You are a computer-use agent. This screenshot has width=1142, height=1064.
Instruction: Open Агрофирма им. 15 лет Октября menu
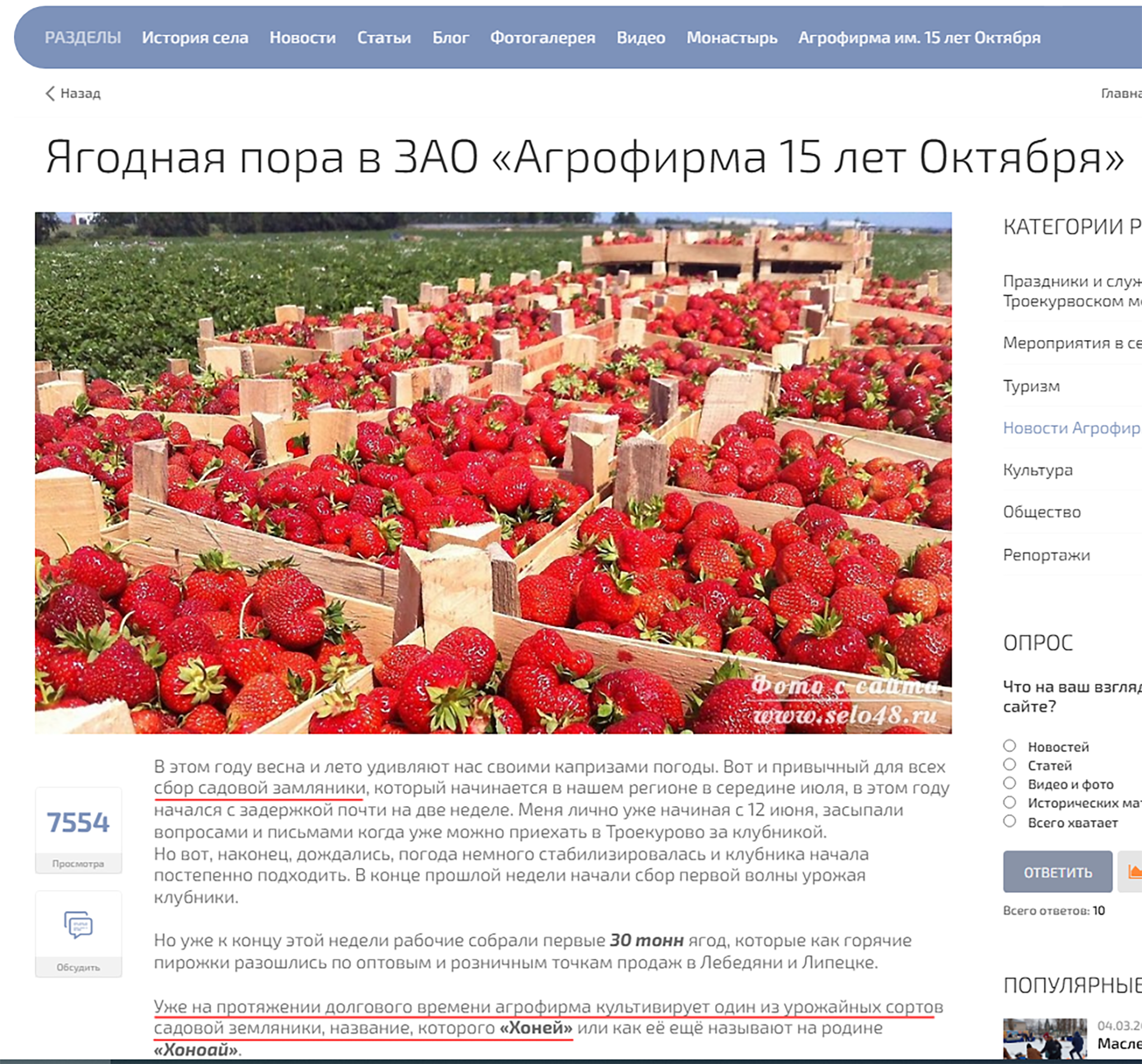(x=919, y=38)
